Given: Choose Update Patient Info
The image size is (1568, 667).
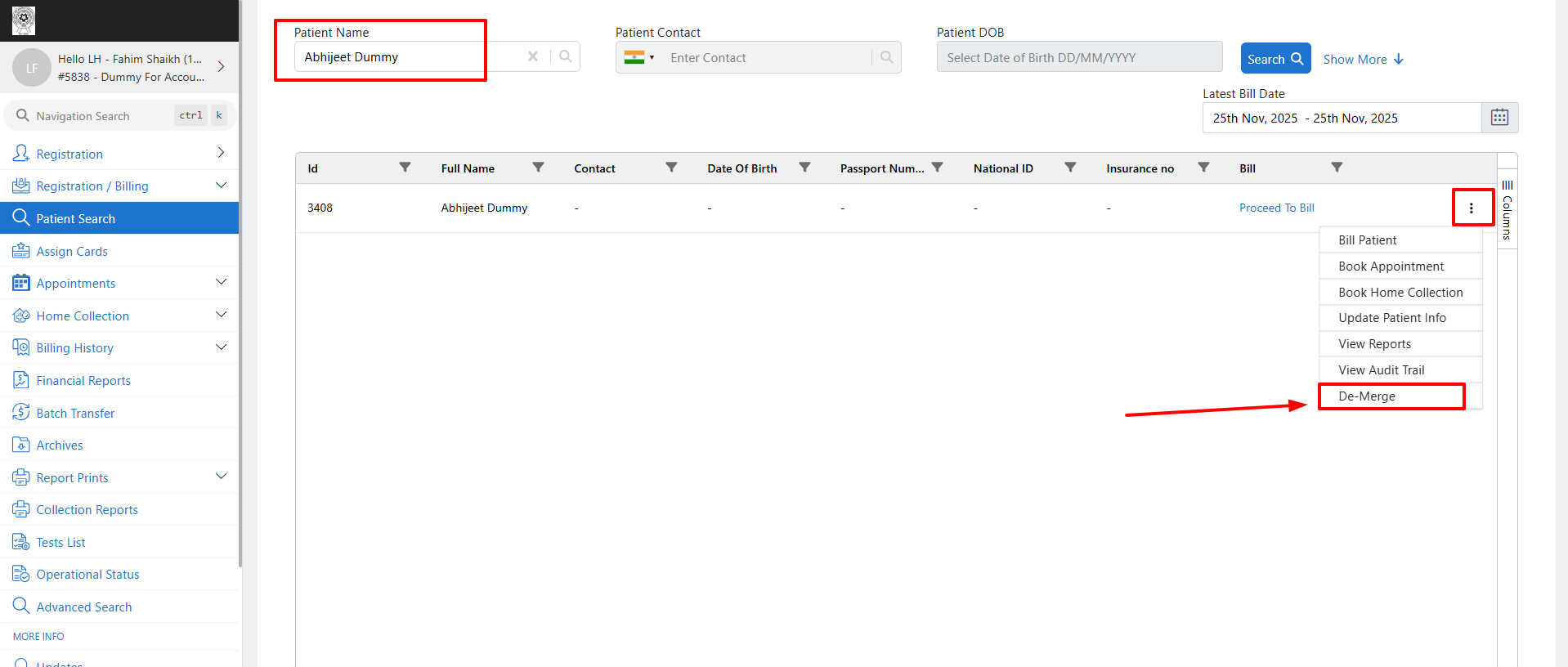Looking at the screenshot, I should click(1400, 318).
